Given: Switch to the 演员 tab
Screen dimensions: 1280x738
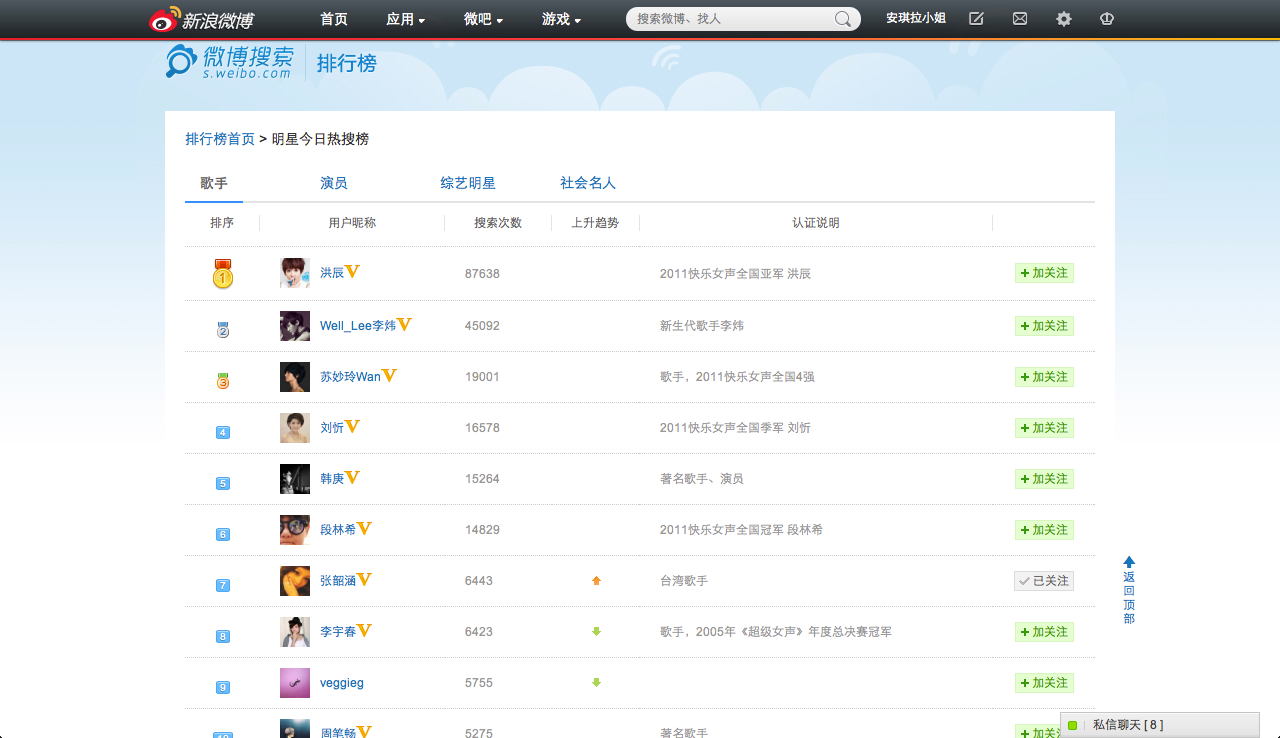Looking at the screenshot, I should tap(334, 183).
